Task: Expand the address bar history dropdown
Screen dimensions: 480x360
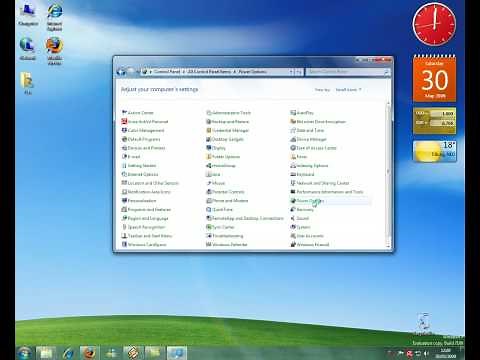Action: click(291, 71)
